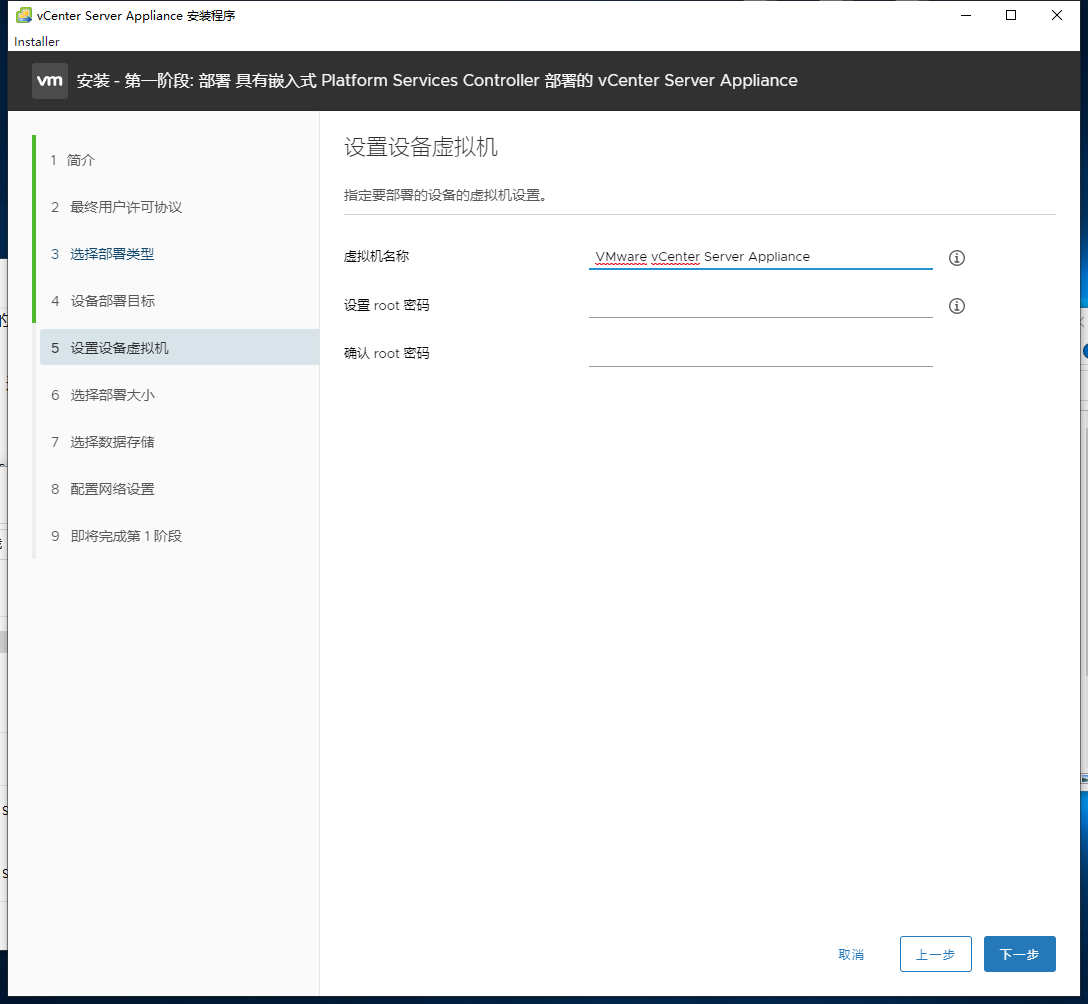This screenshot has height=1004, width=1088.
Task: Open the Installer menu
Action: (x=37, y=42)
